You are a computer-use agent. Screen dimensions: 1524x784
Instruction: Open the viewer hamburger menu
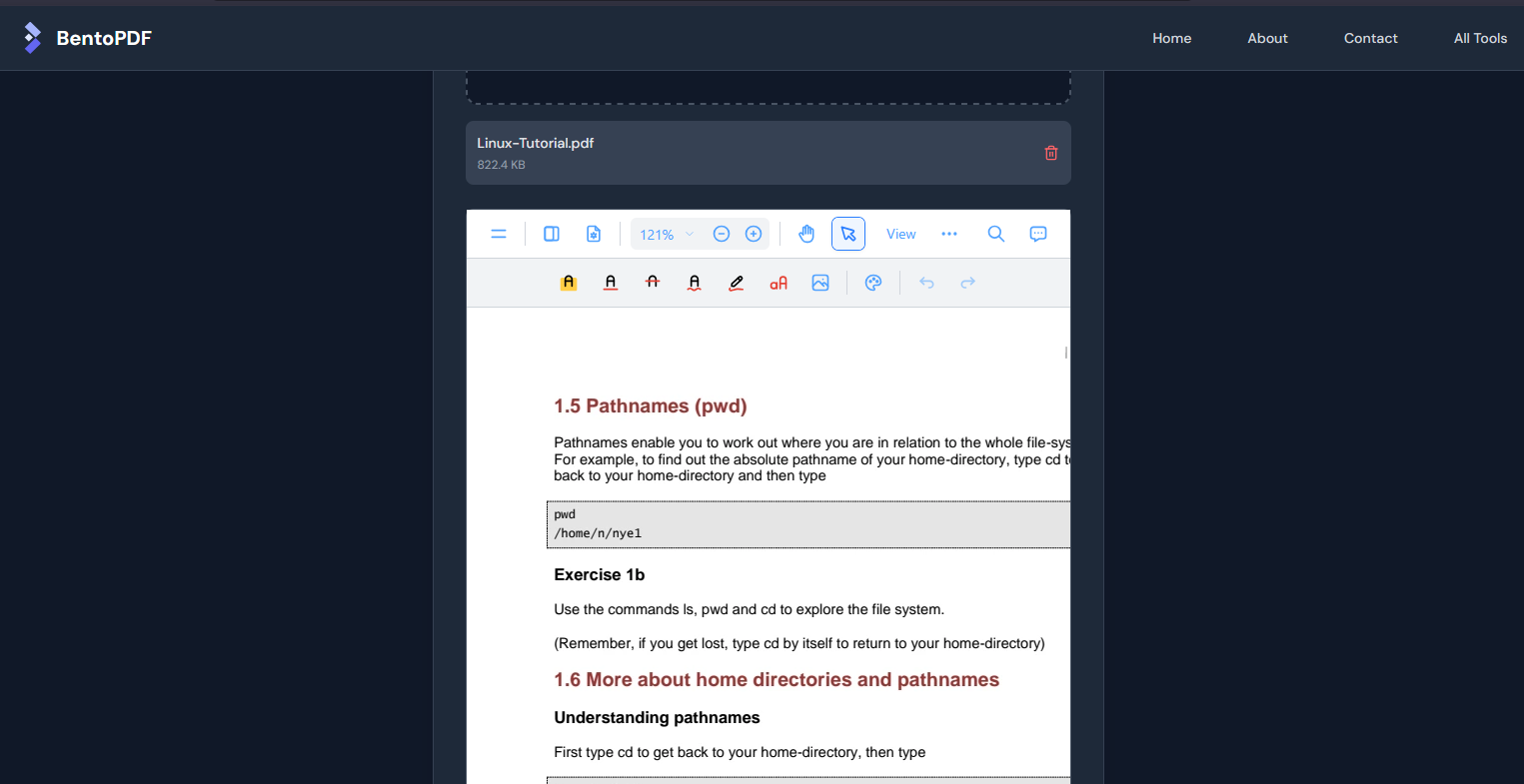pyautogui.click(x=499, y=234)
